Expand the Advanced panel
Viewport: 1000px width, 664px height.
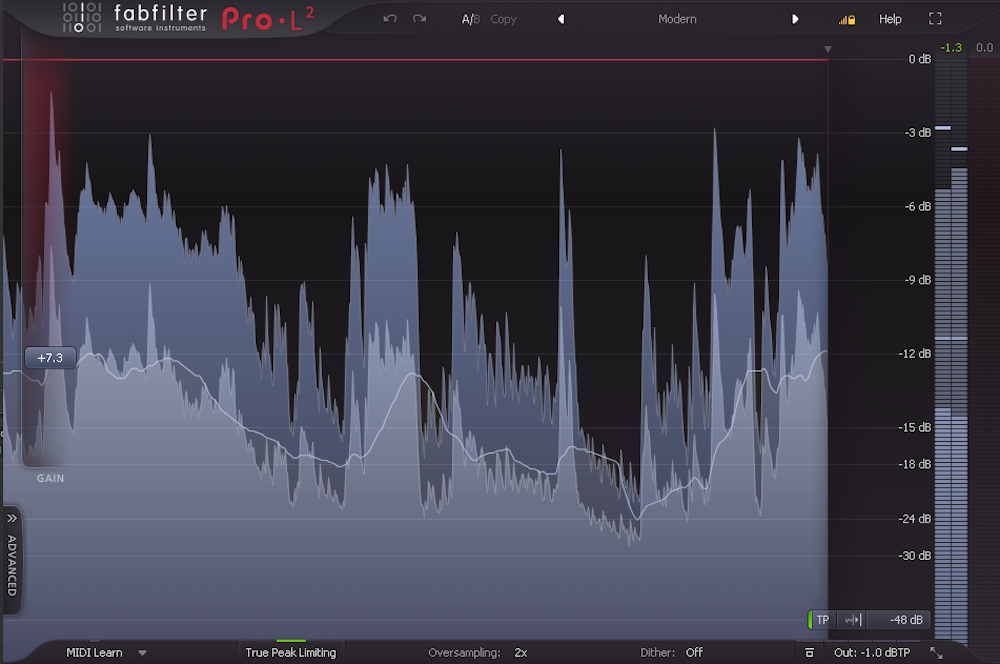(x=11, y=561)
